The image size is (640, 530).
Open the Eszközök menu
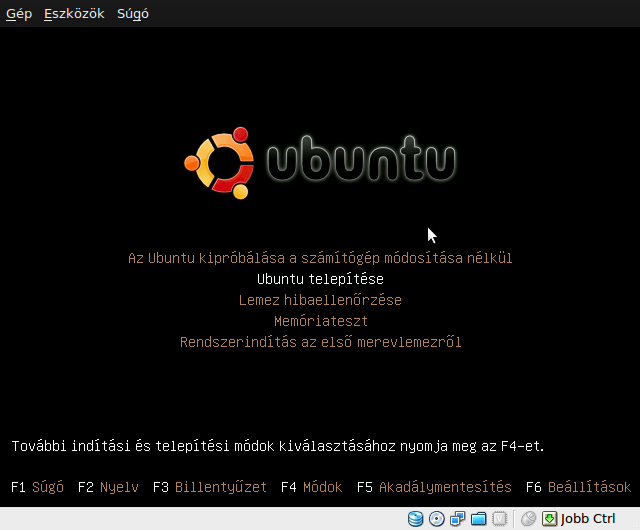click(x=74, y=14)
